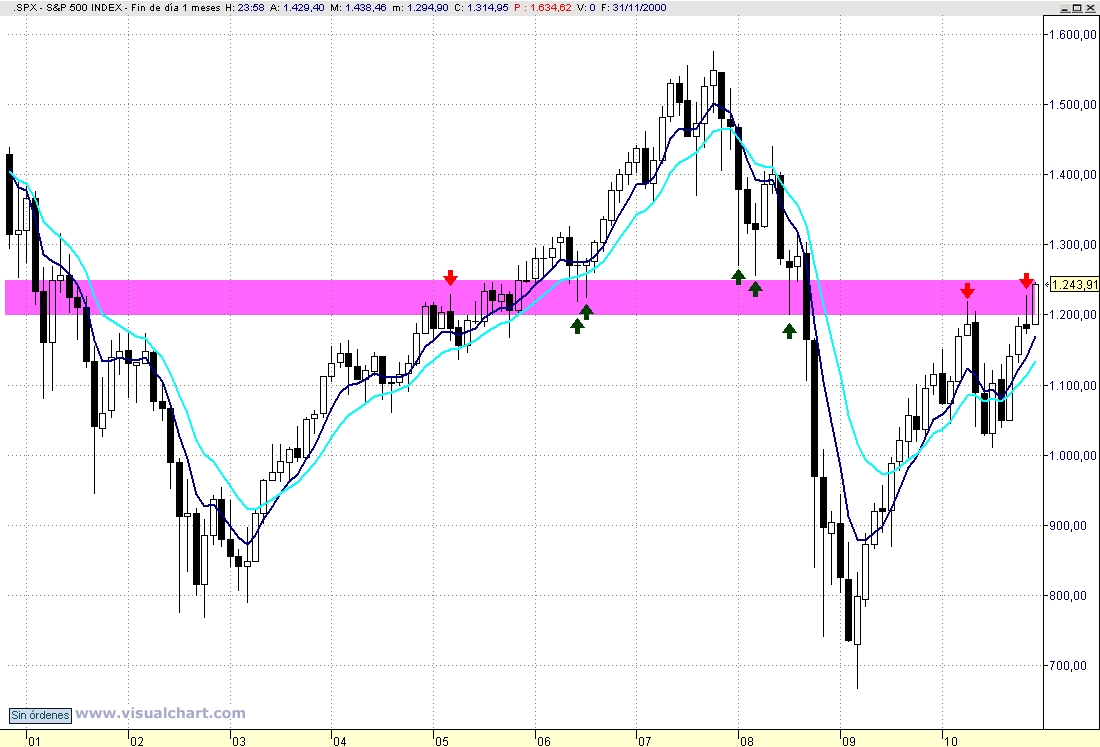Click the '08' year label on time axis
This screenshot has width=1100, height=747.
tap(746, 741)
